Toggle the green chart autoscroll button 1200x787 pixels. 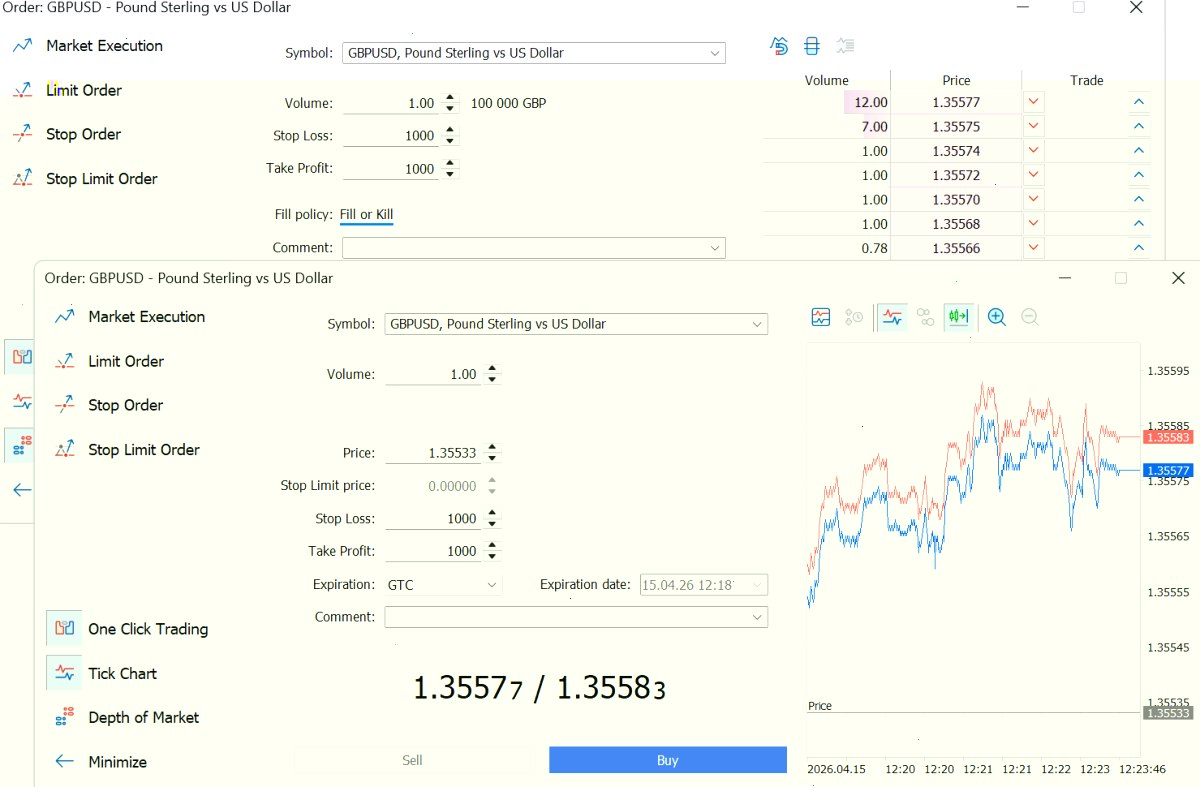point(958,317)
